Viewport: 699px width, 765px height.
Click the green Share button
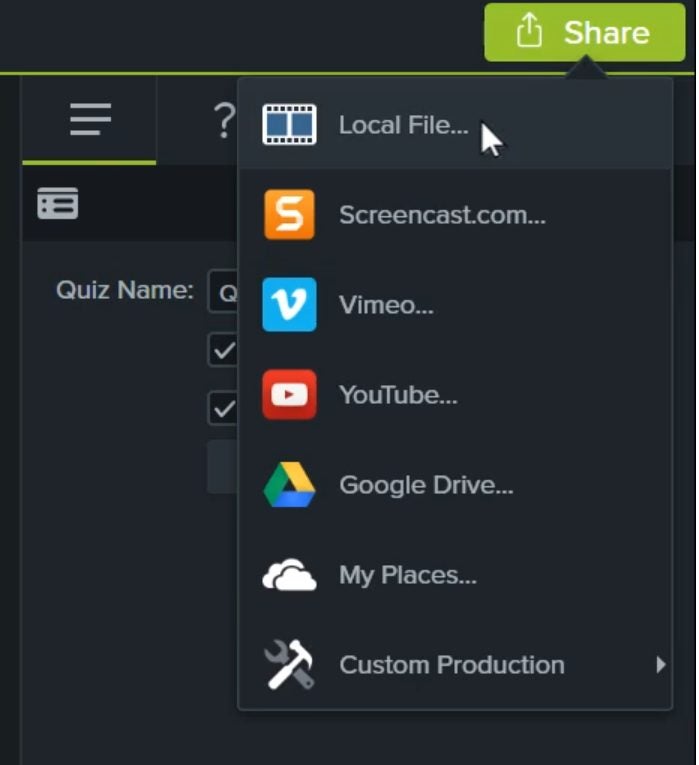[x=584, y=33]
